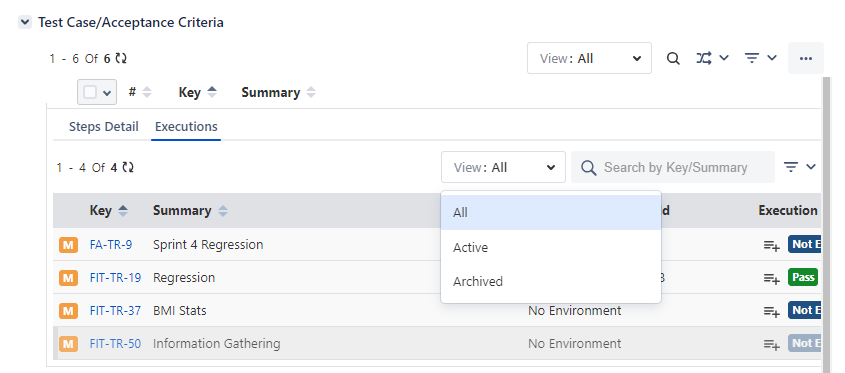Screen dimensions: 845x373
Task: Click the M icon for FIT-TR-50
Action: [68, 344]
